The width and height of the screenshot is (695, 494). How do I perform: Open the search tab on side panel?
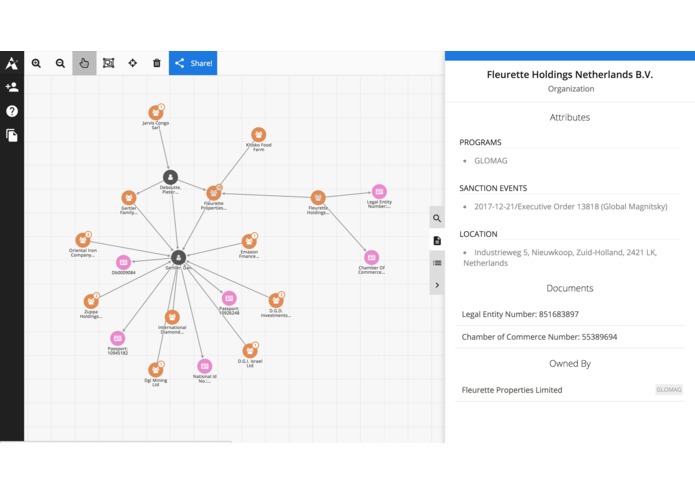437,218
